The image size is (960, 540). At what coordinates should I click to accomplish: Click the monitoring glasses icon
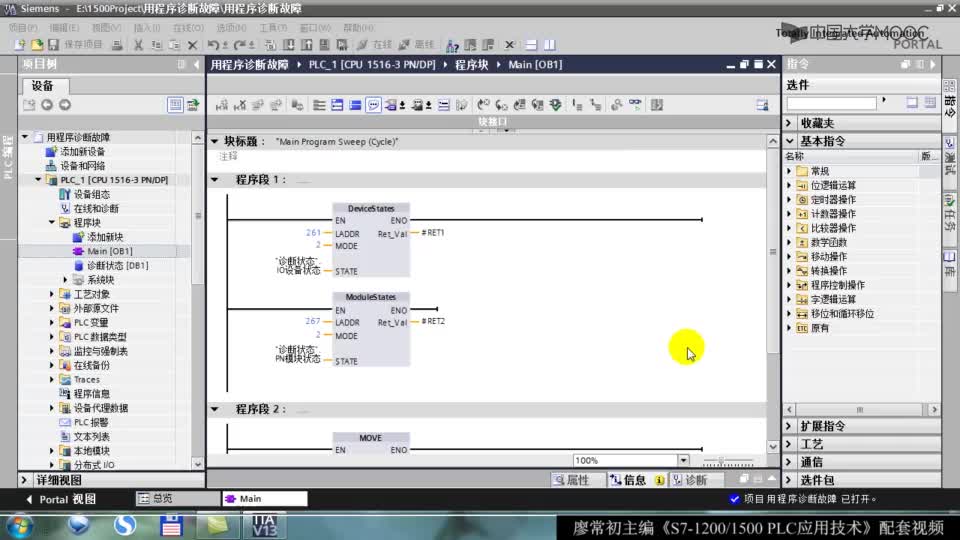click(x=636, y=105)
